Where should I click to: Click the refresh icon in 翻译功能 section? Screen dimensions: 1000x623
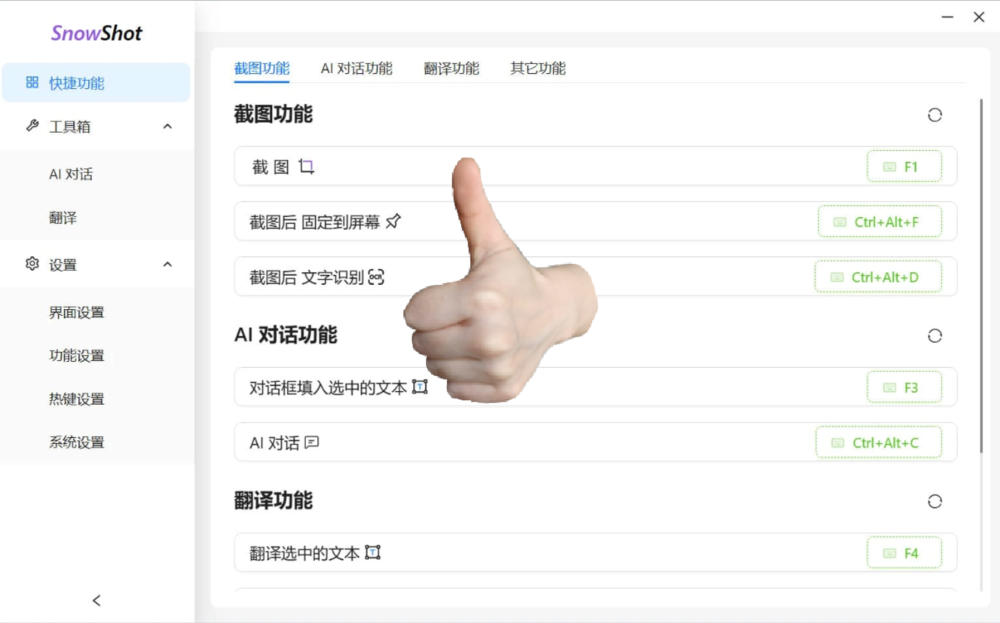935,501
